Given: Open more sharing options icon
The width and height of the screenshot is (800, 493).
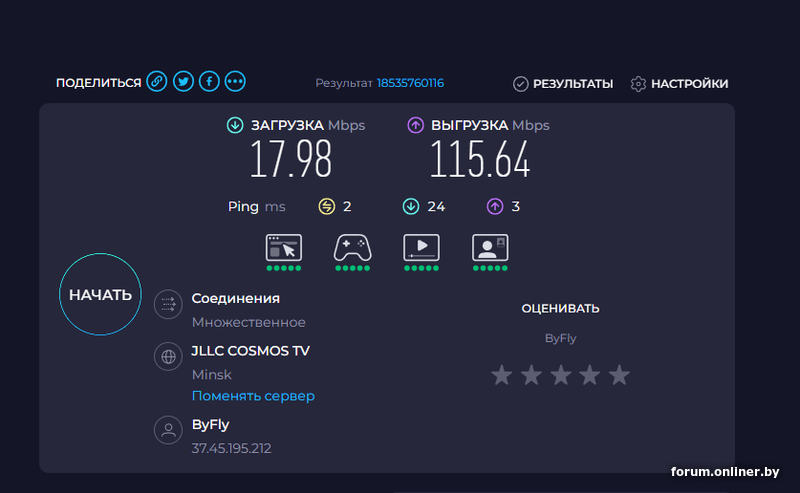Looking at the screenshot, I should coord(235,82).
